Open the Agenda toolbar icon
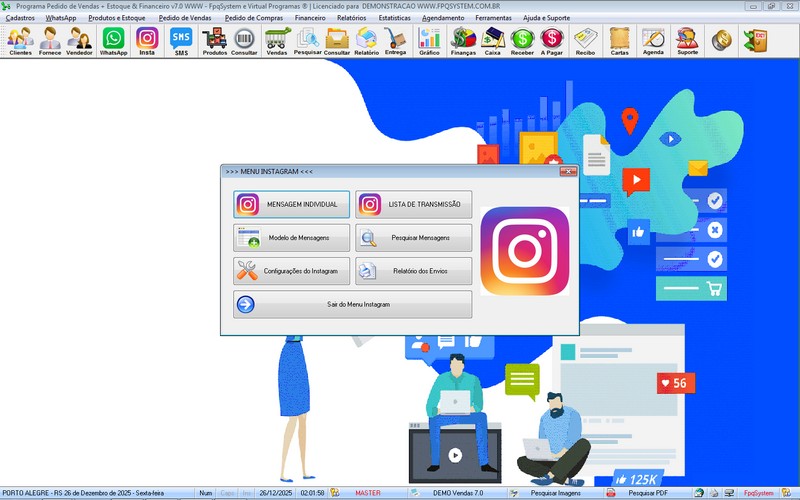800x500 pixels. (653, 41)
